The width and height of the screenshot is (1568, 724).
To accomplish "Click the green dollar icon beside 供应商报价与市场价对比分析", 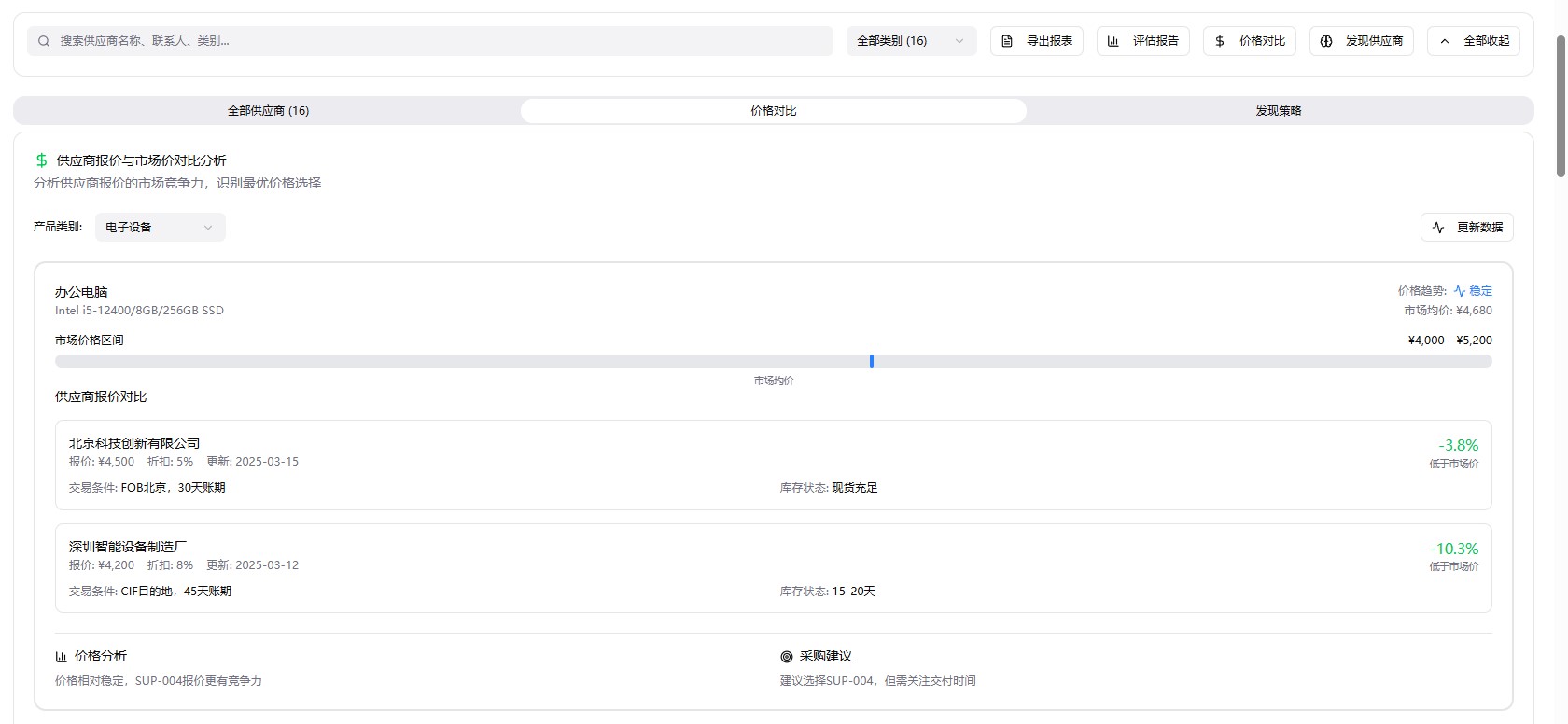I will [41, 160].
